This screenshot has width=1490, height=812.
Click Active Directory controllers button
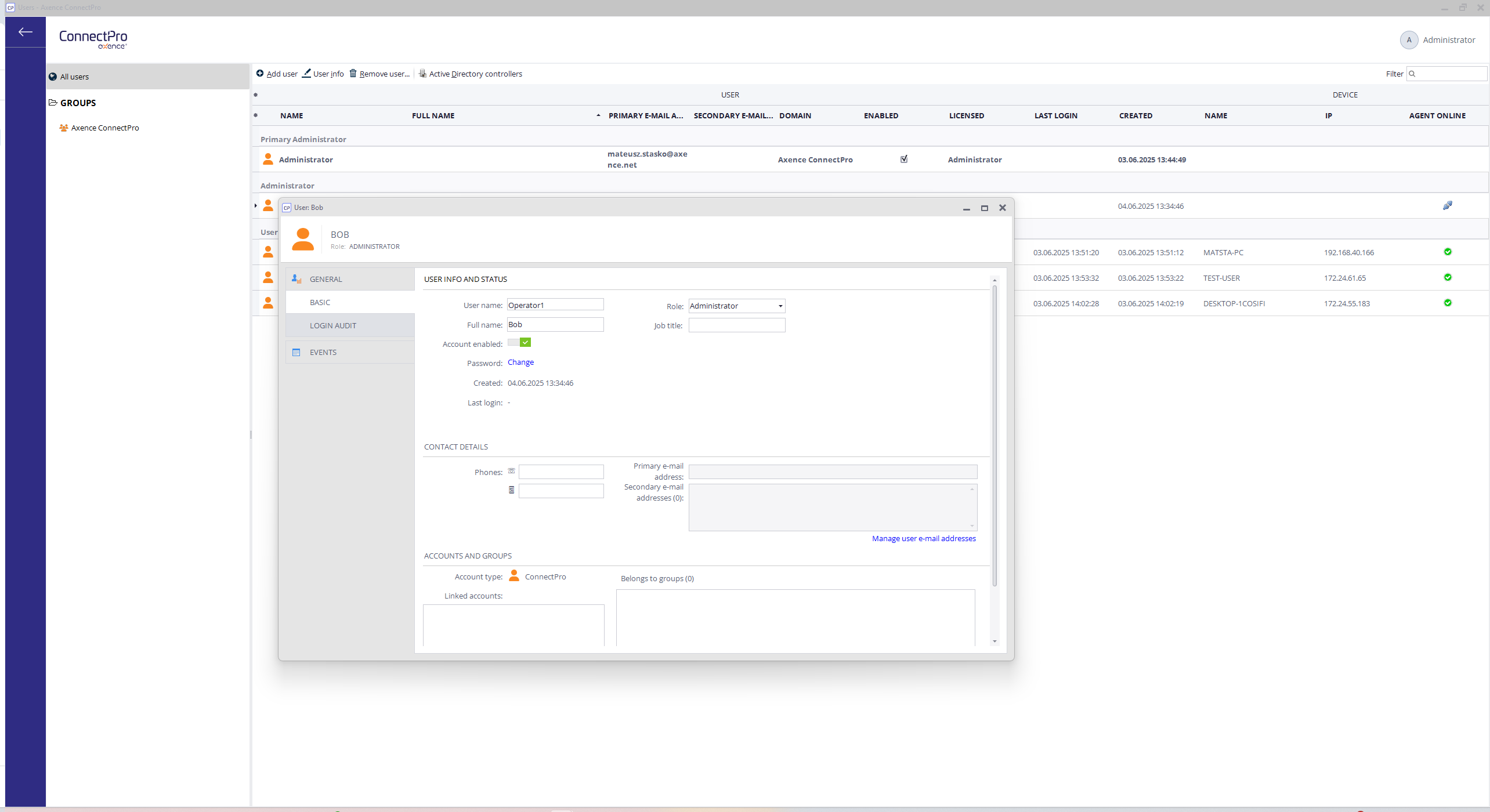click(x=471, y=74)
